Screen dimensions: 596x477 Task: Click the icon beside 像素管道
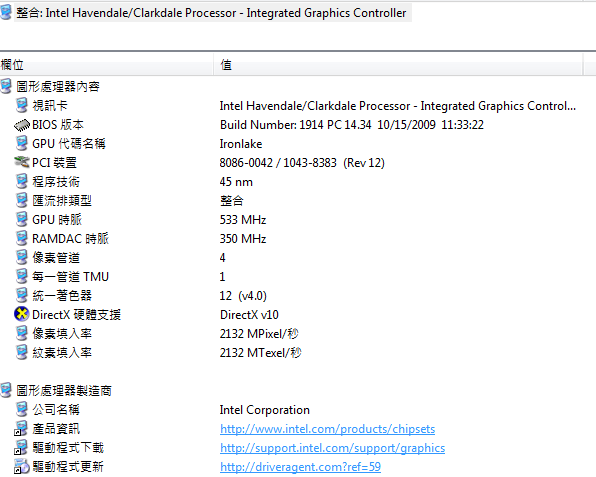(x=22, y=257)
